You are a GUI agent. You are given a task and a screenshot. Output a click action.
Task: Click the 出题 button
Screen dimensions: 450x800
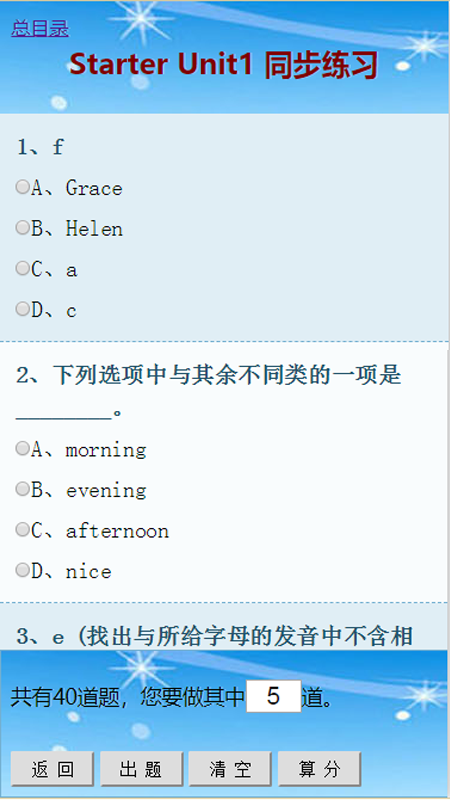pyautogui.click(x=141, y=768)
